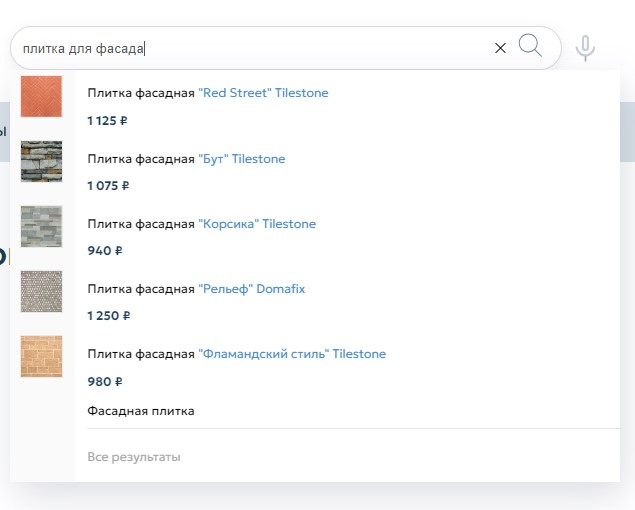Open "Фламандский стиль" thumbnail image

click(41, 356)
